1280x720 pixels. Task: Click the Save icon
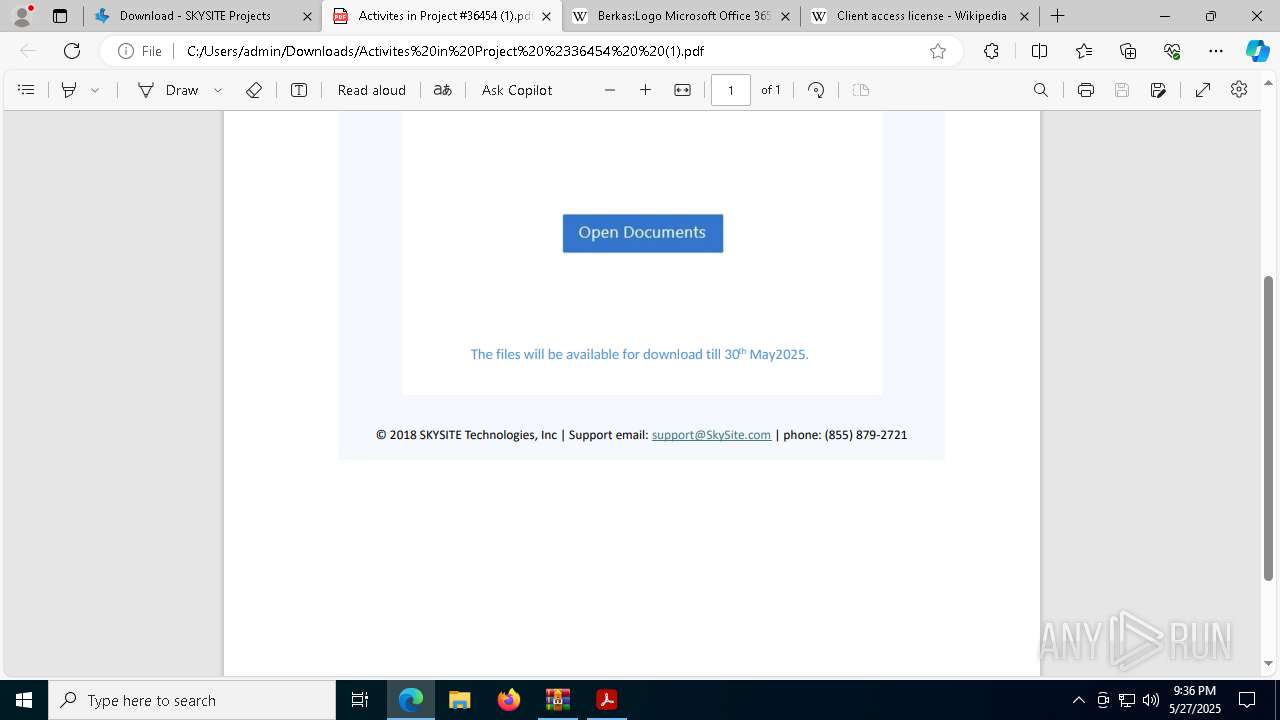pos(1122,90)
